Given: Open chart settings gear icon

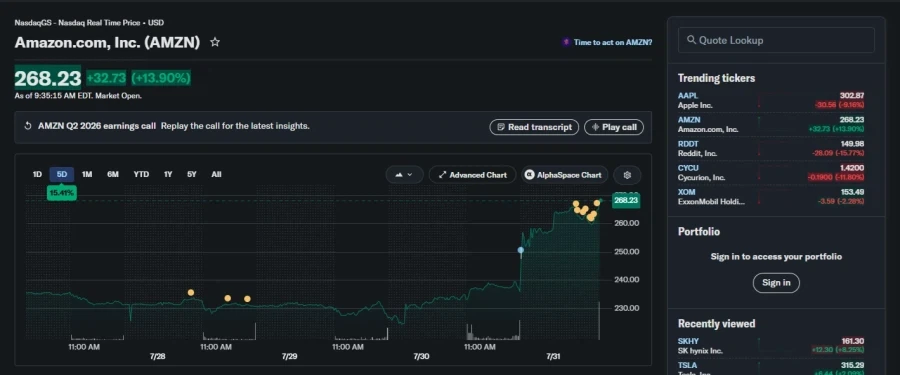Looking at the screenshot, I should point(627,175).
